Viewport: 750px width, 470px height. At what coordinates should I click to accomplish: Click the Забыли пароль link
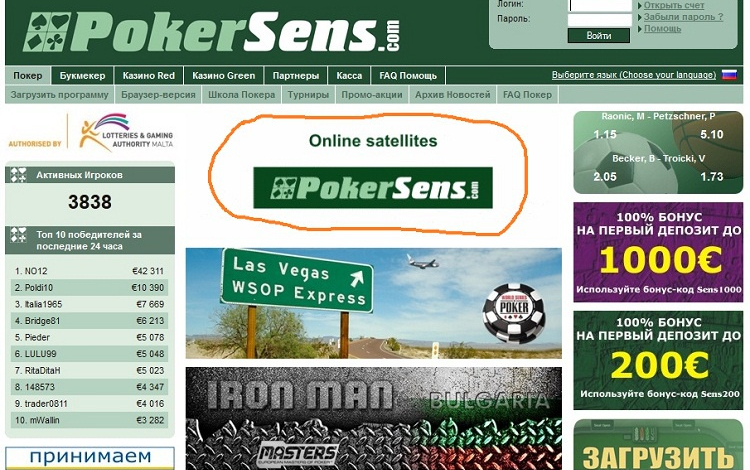tap(683, 17)
